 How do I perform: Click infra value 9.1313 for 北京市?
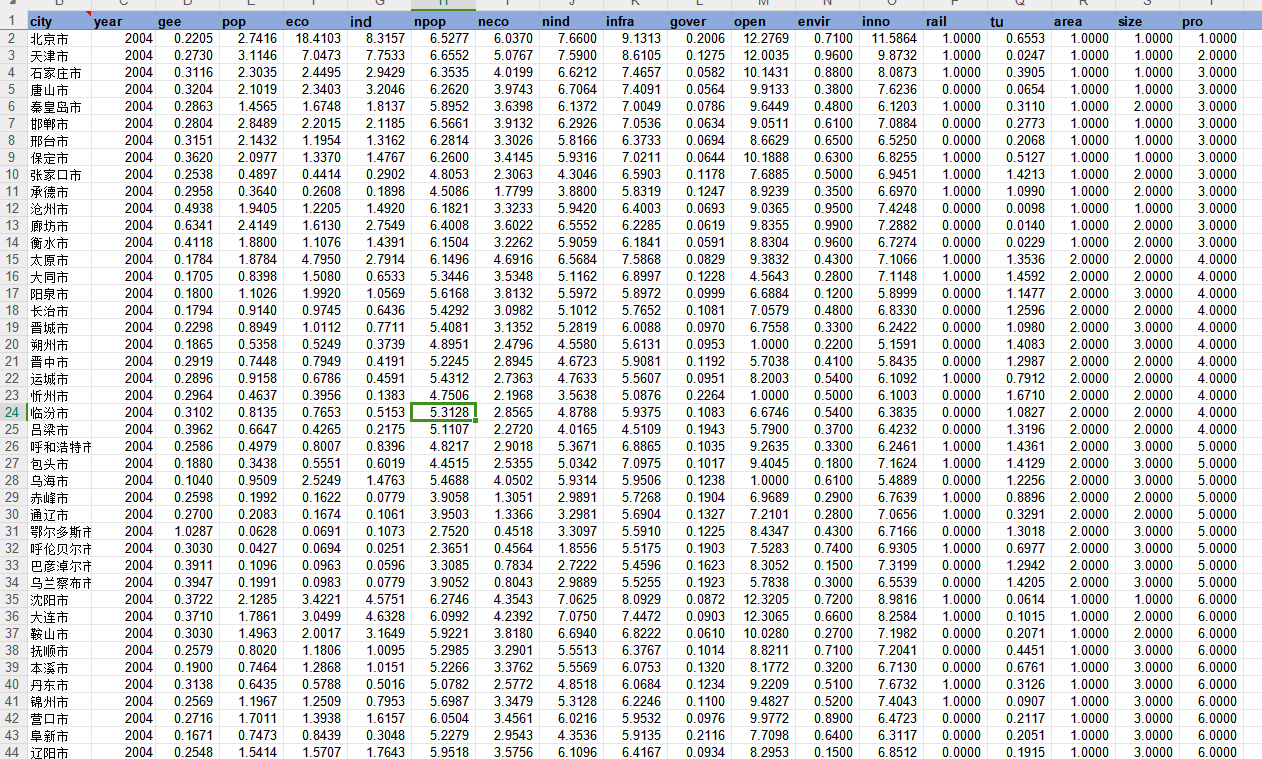click(x=635, y=39)
